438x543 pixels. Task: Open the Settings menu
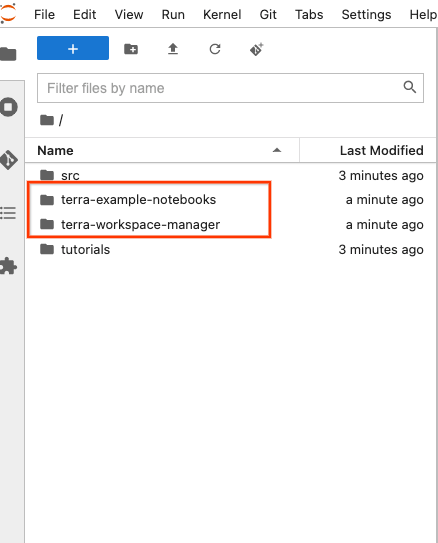pos(366,15)
